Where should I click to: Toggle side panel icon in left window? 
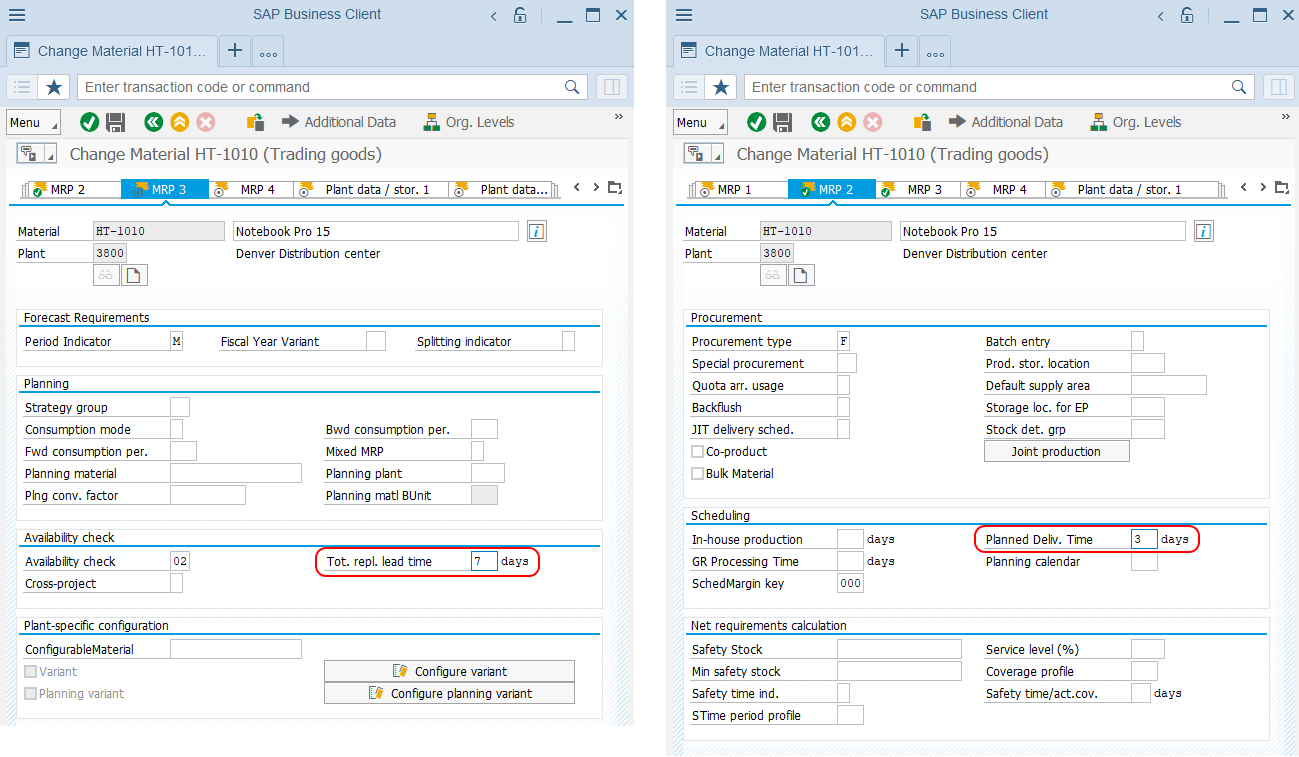click(612, 87)
